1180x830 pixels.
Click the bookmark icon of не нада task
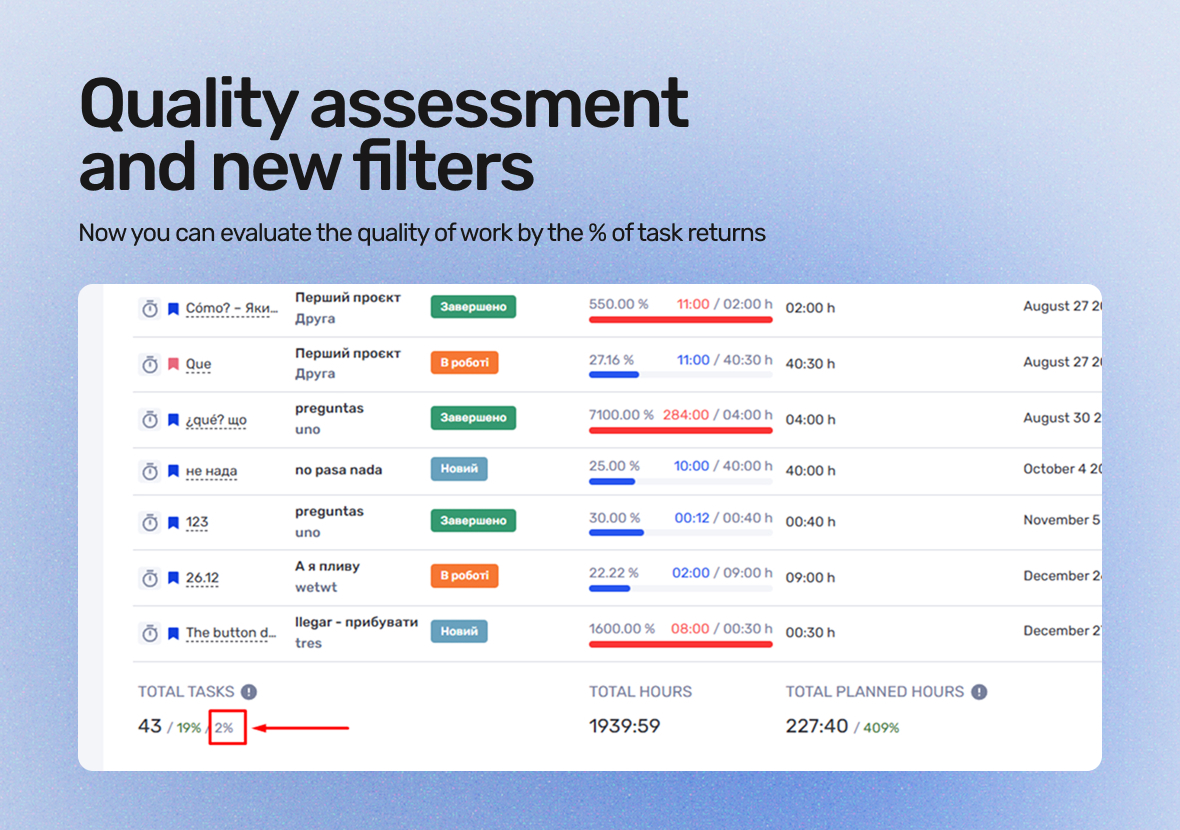click(173, 471)
